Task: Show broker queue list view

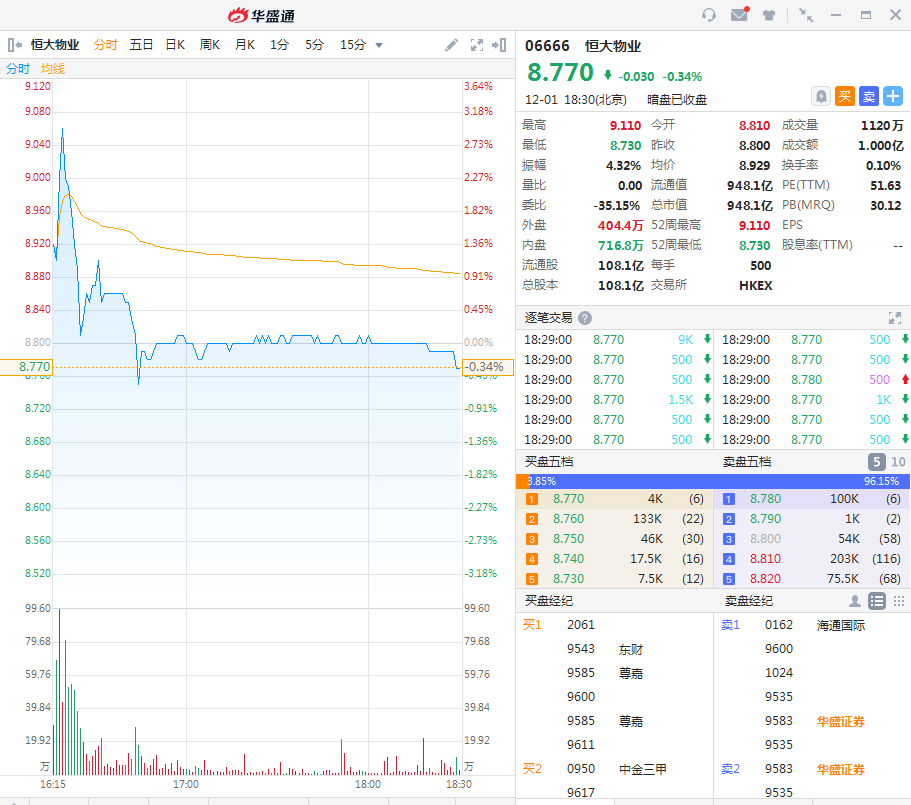Action: [x=877, y=601]
